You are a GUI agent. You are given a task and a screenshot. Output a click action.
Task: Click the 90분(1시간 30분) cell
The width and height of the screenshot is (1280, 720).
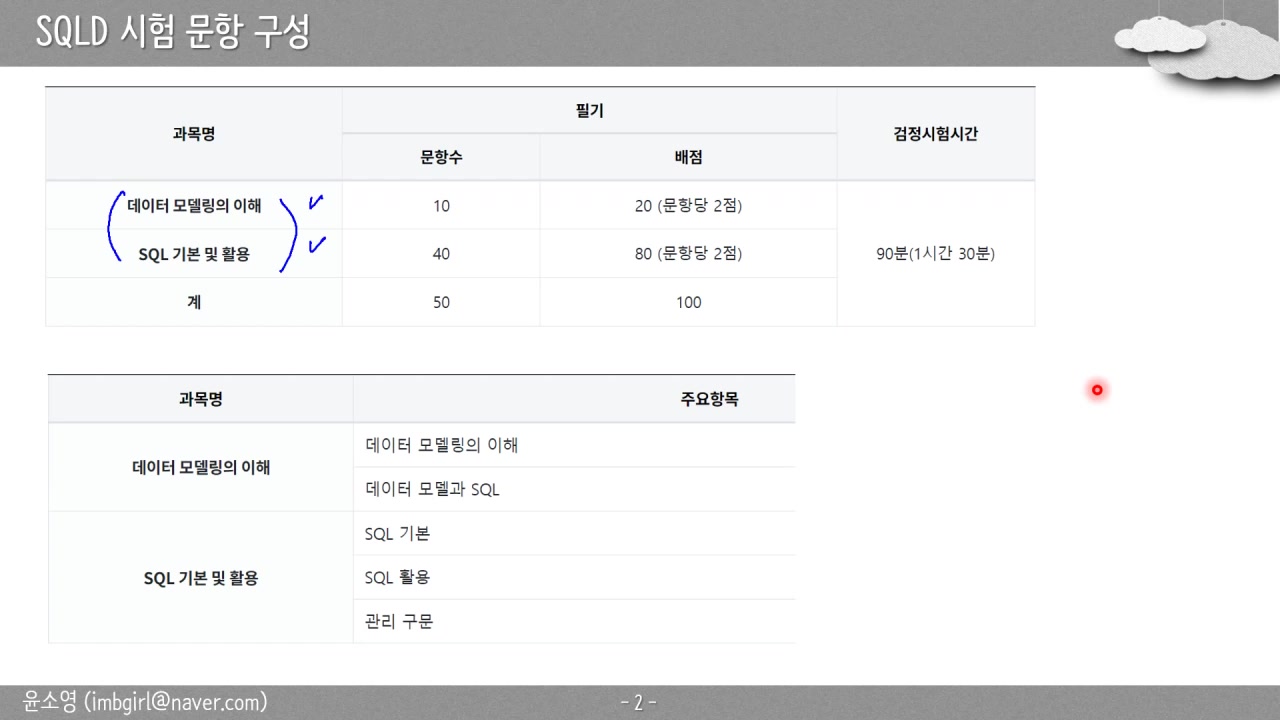935,253
